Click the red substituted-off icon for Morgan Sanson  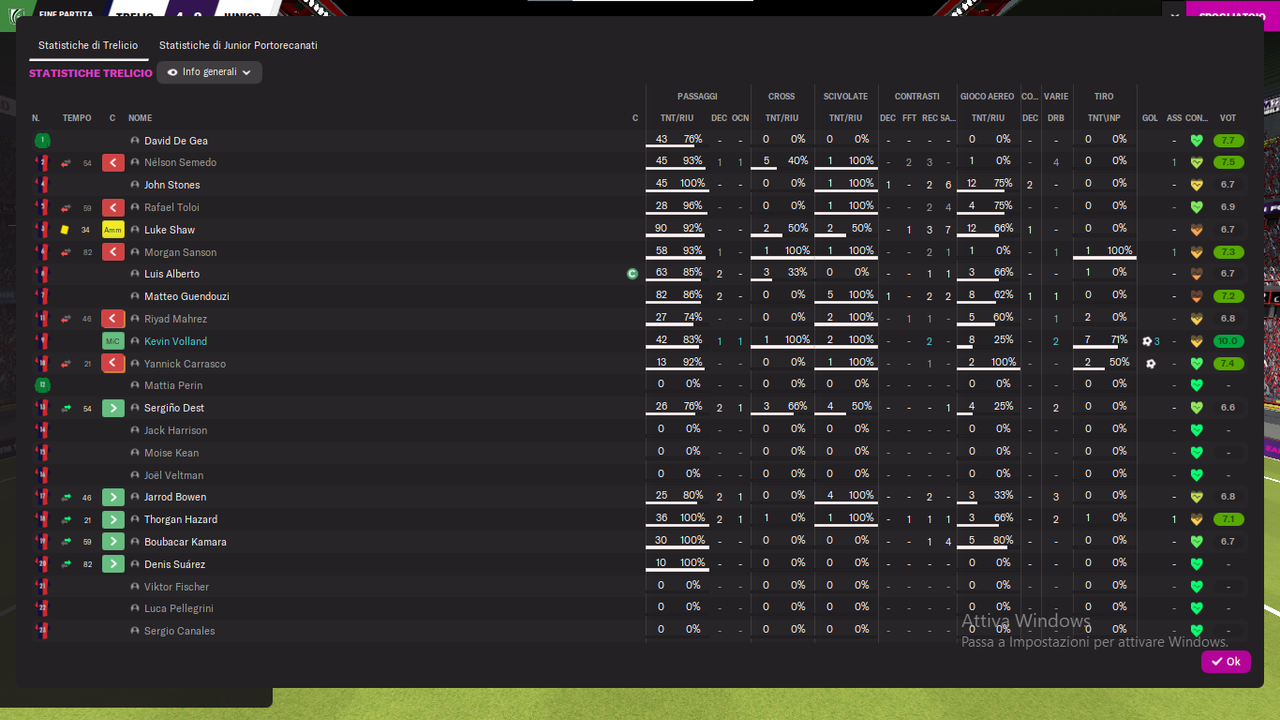(113, 252)
